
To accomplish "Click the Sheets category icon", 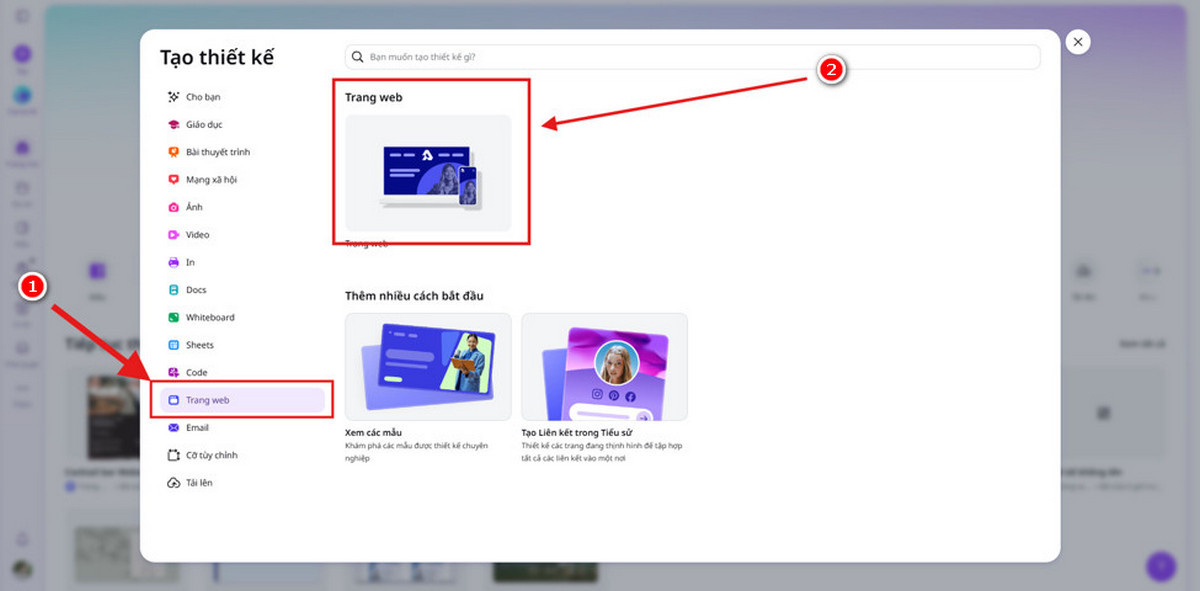I will click(174, 345).
